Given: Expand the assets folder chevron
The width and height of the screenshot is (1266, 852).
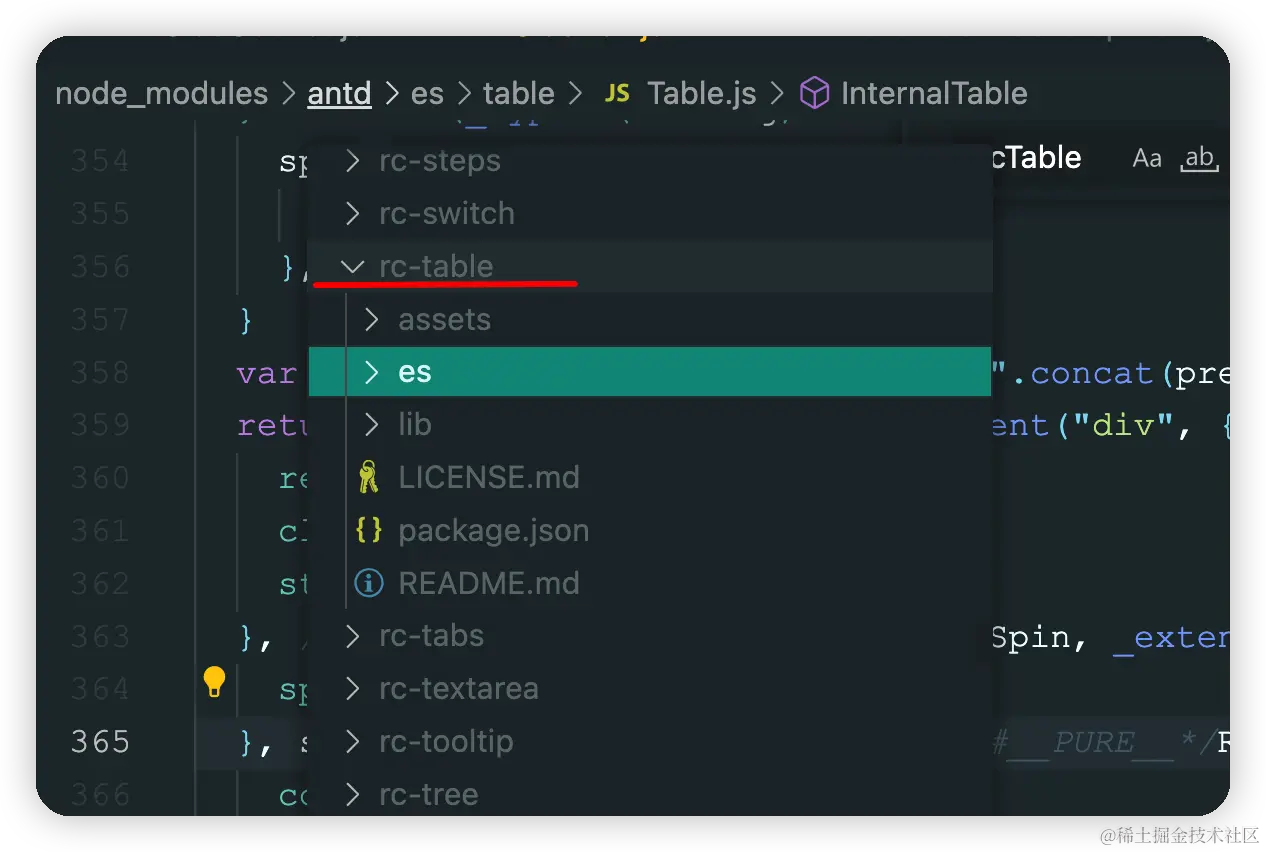Looking at the screenshot, I should click(x=372, y=320).
